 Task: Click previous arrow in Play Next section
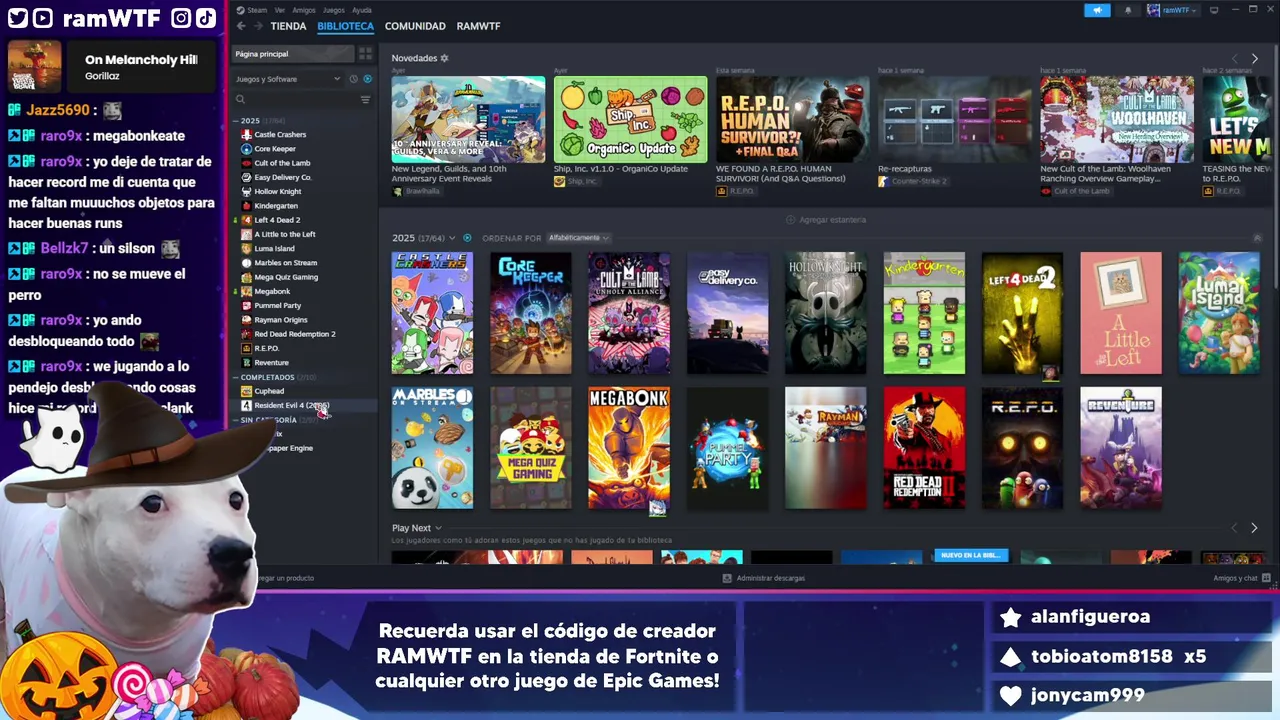tap(1234, 528)
